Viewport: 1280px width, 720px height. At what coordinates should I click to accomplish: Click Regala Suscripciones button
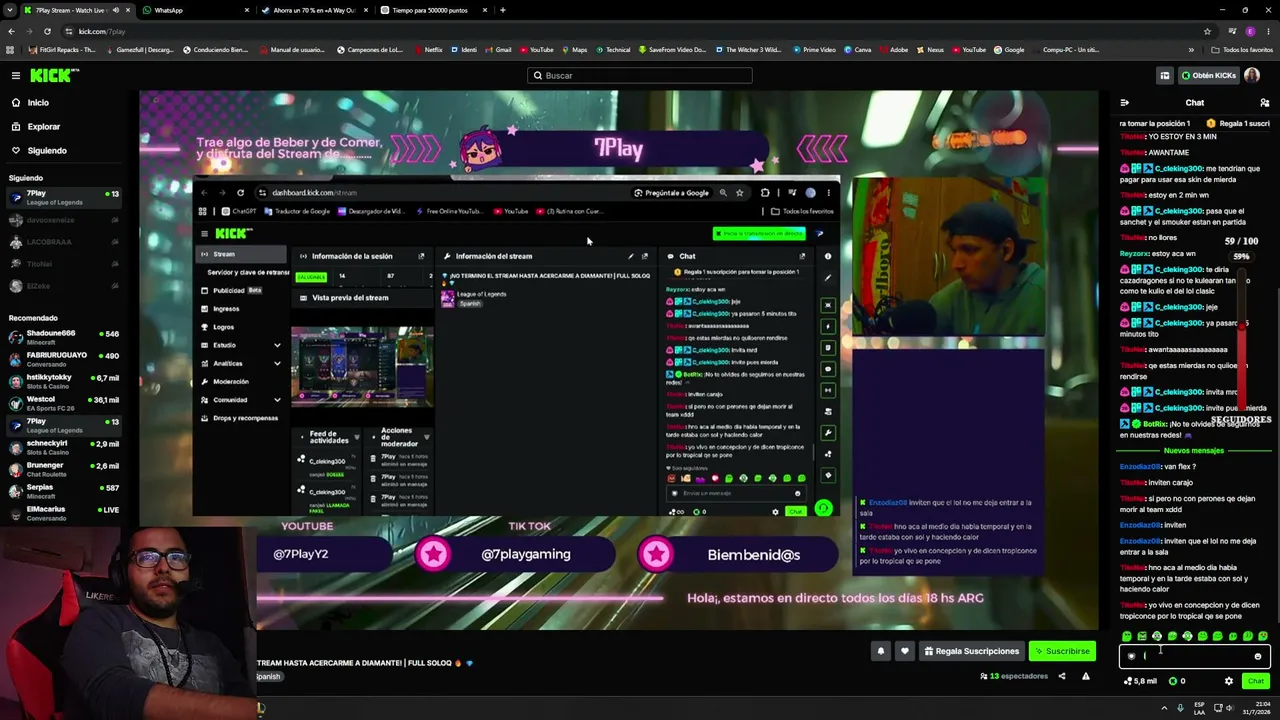pyautogui.click(x=971, y=651)
